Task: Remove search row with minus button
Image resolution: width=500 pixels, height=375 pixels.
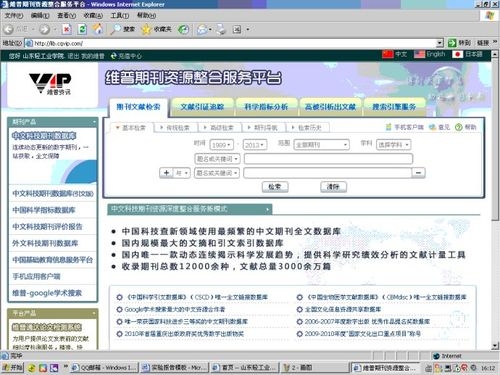Action: pyautogui.click(x=418, y=173)
